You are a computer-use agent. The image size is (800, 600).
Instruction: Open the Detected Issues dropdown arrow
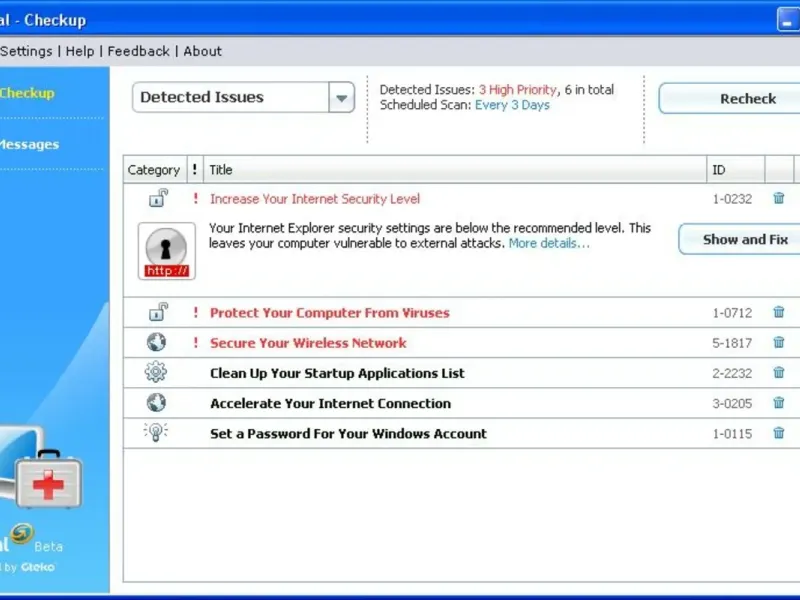pyautogui.click(x=341, y=97)
